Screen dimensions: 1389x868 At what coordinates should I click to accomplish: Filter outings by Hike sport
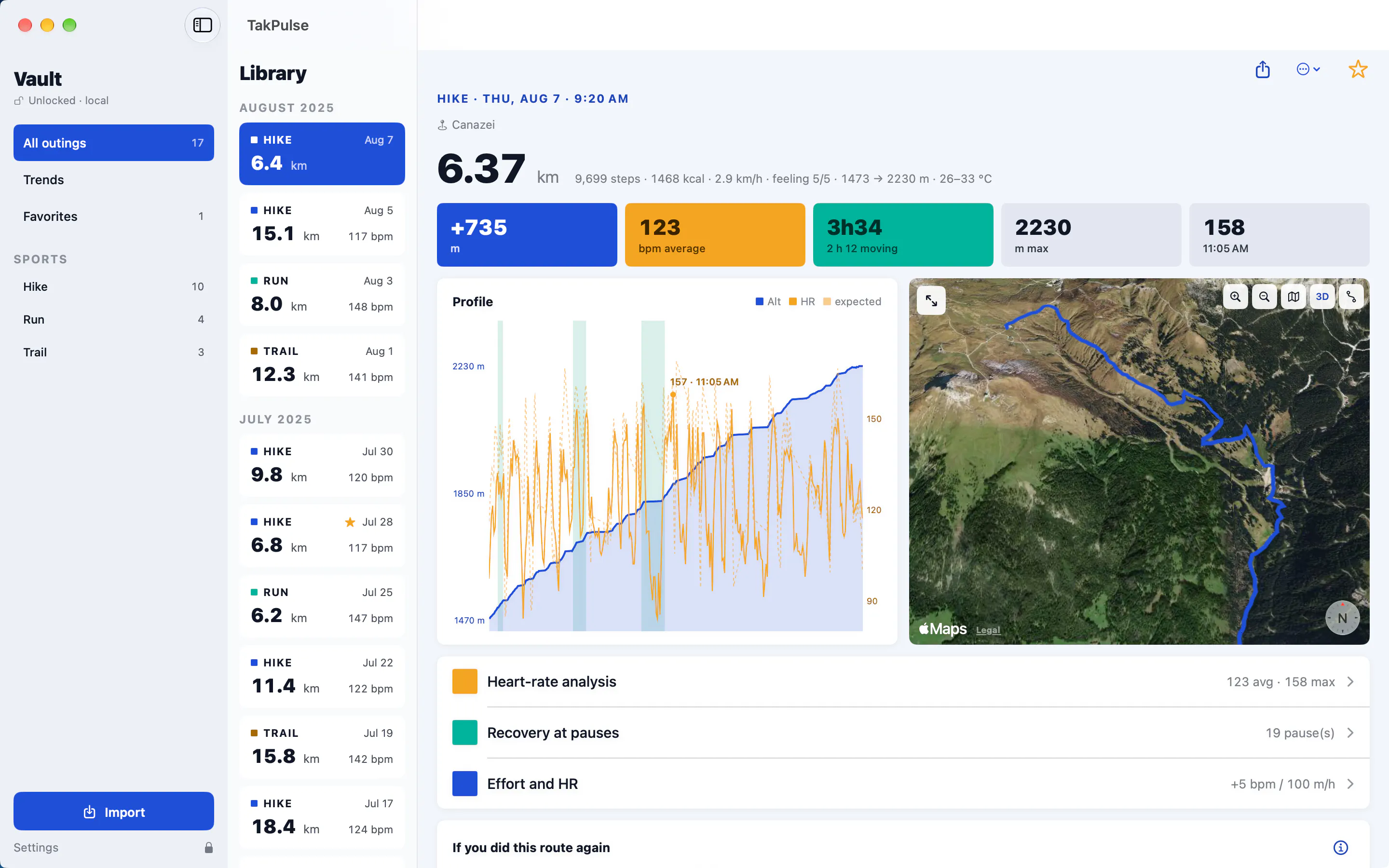pyautogui.click(x=114, y=286)
